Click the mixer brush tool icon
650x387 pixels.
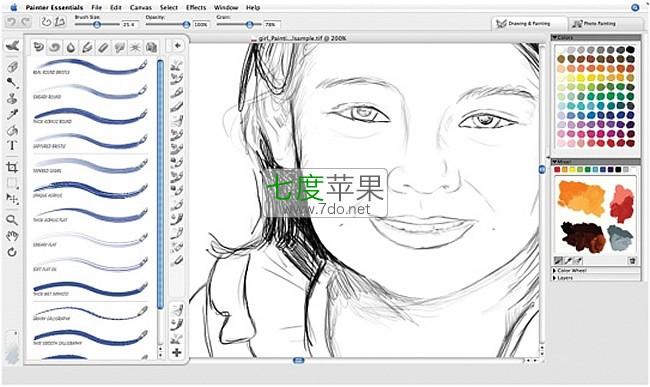(559, 261)
